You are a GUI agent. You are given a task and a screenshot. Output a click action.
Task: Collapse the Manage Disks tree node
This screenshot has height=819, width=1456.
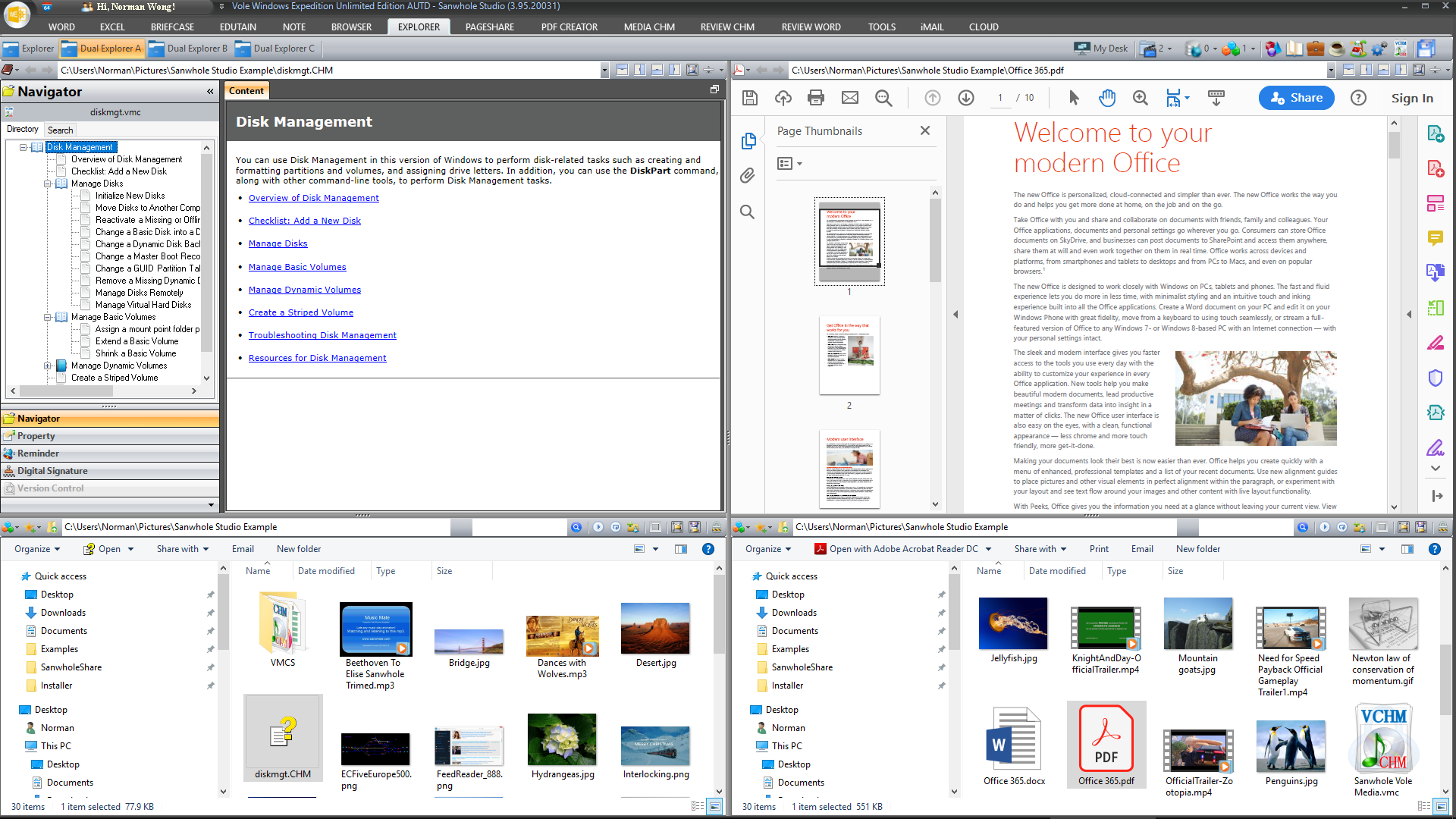(x=48, y=184)
